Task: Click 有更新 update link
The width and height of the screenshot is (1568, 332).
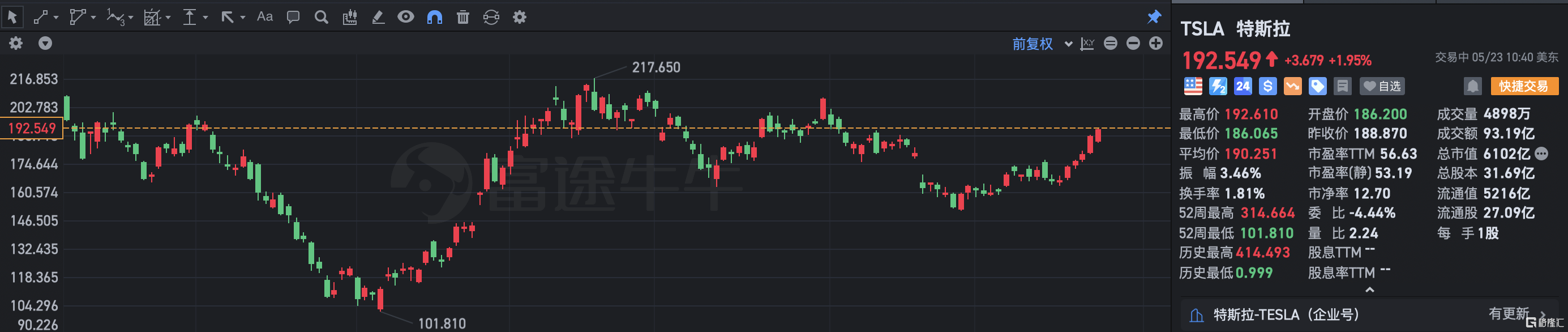Action: coord(1509,314)
